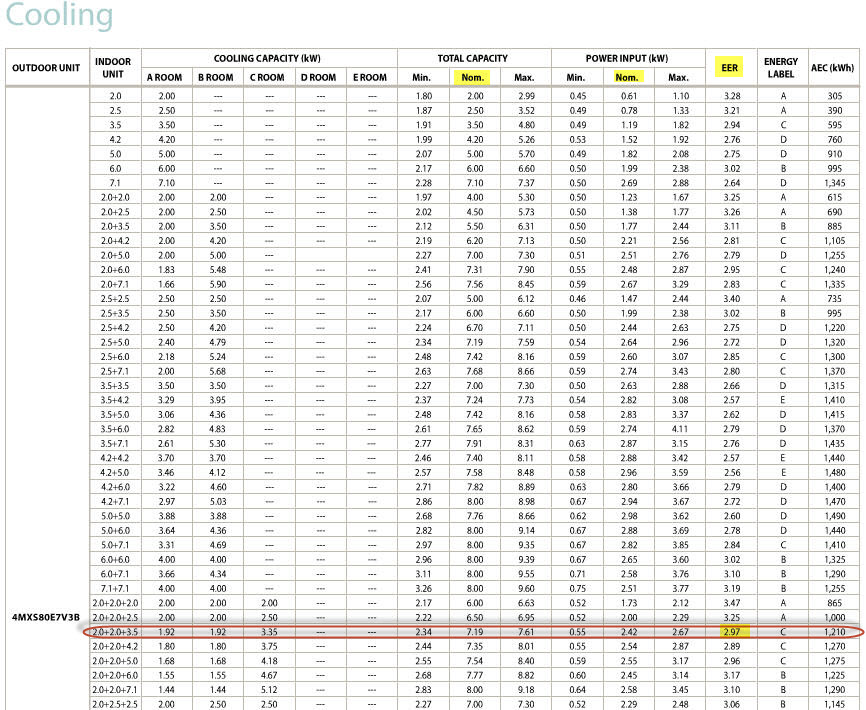Click the AEC (kWh) column header
866x710 pixels.
click(832, 68)
